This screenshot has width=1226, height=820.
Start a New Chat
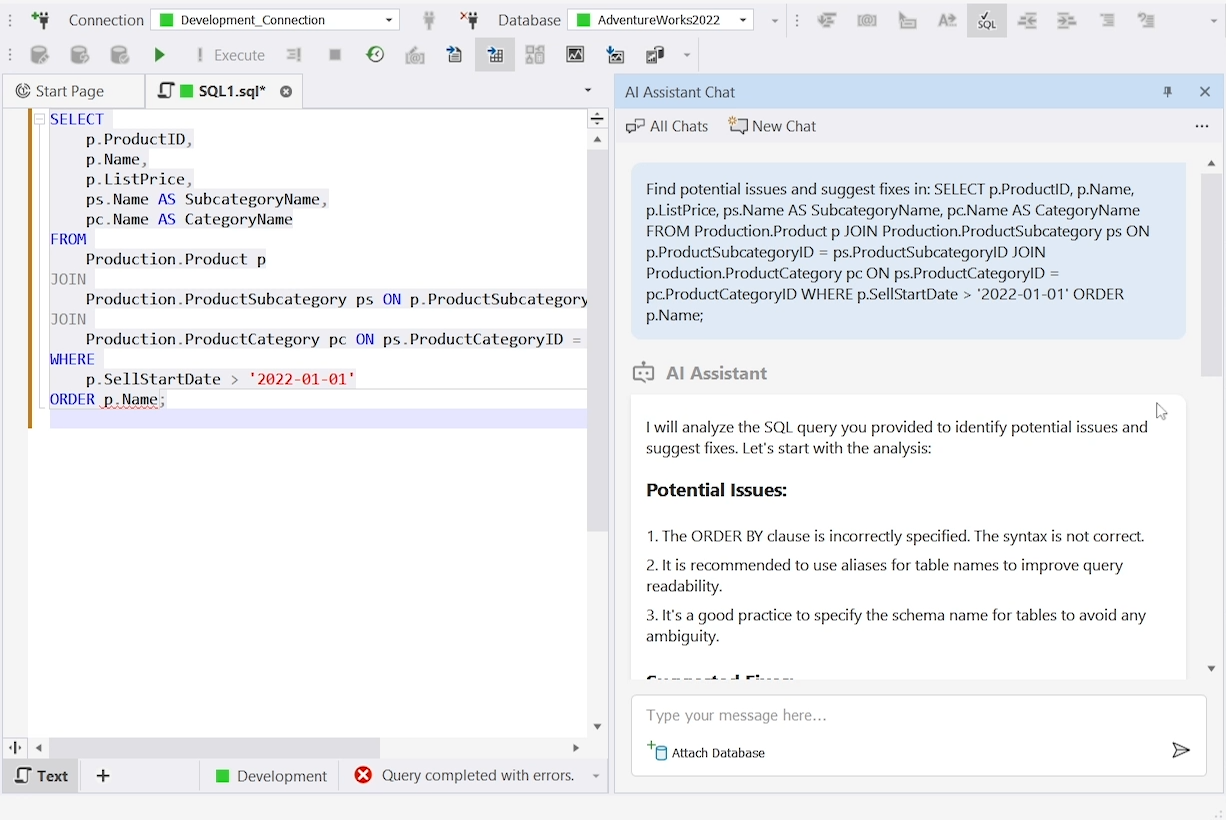tap(772, 126)
